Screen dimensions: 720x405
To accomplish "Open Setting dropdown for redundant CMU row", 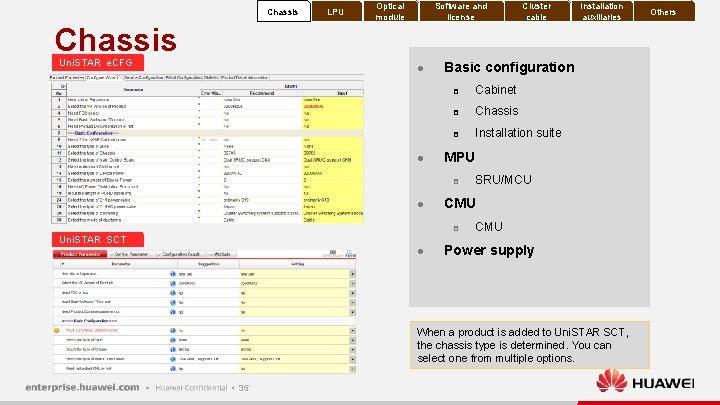I will (x=353, y=369).
